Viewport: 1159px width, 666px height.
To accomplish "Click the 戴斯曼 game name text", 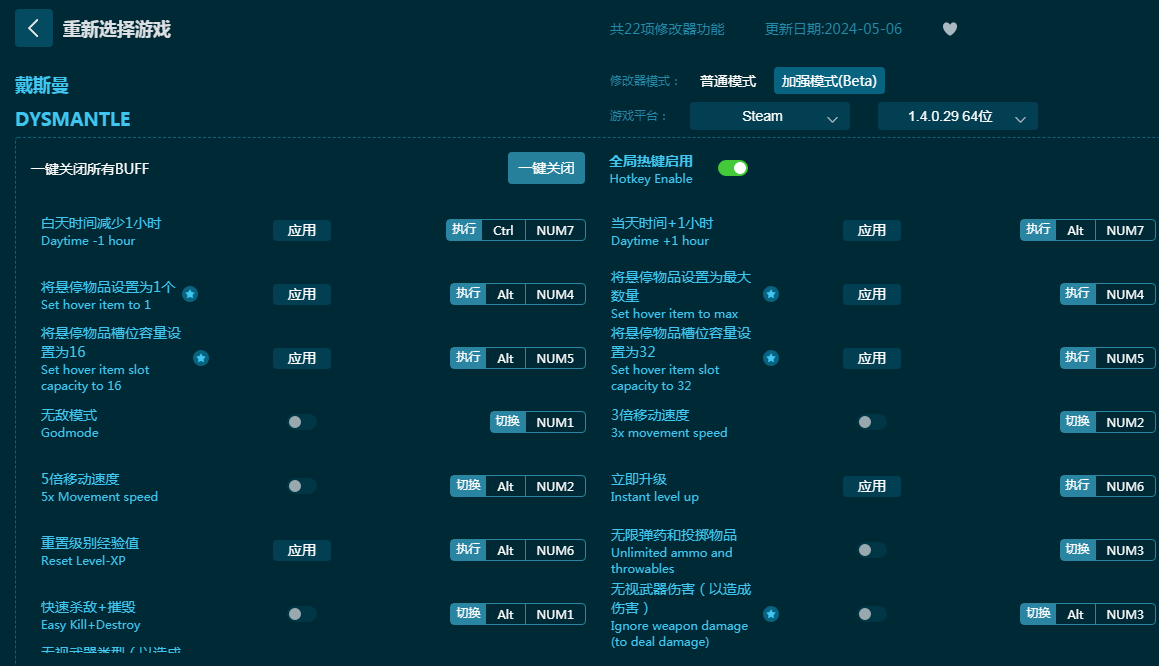I will [x=42, y=86].
